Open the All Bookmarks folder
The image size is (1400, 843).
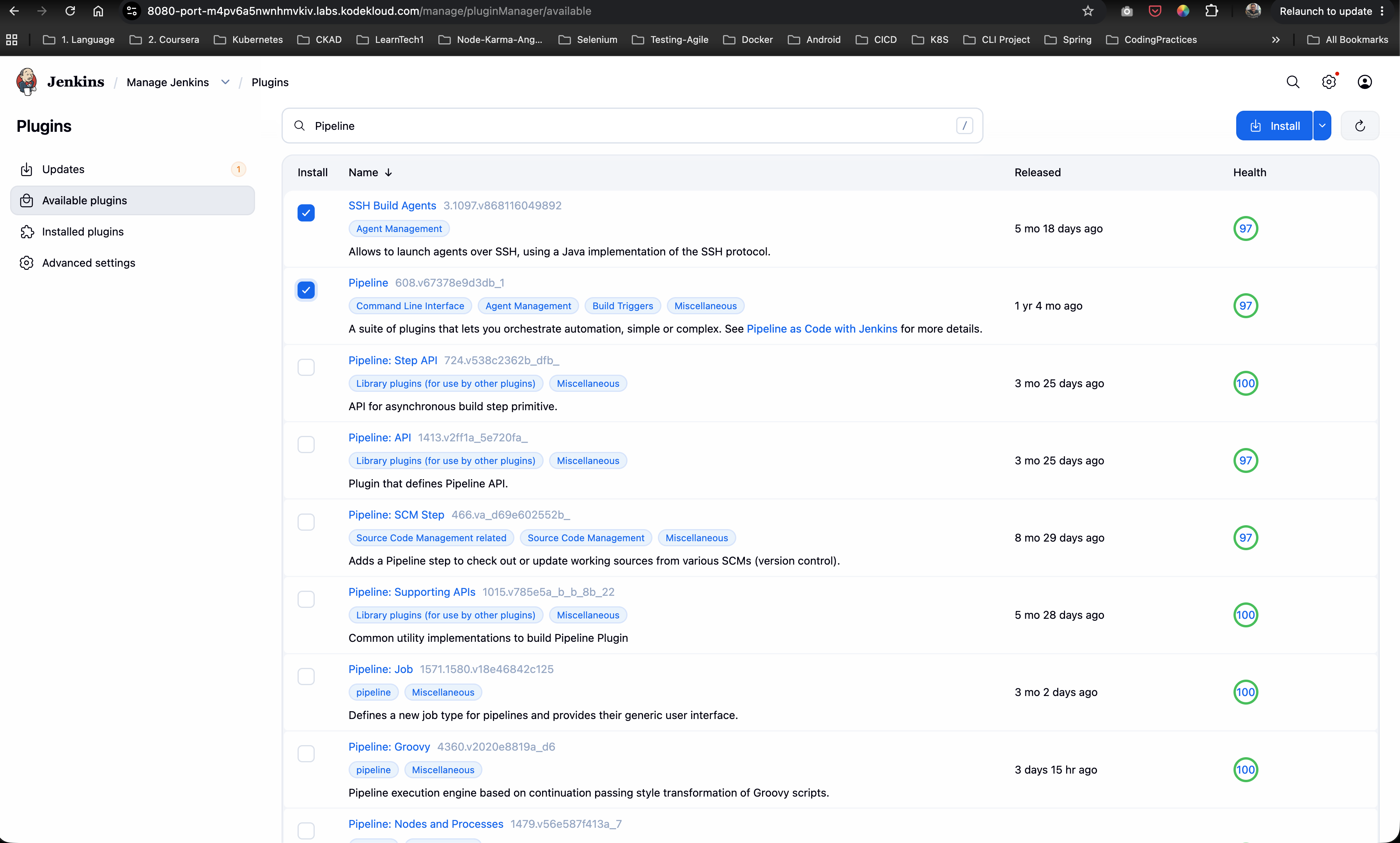(x=1347, y=39)
